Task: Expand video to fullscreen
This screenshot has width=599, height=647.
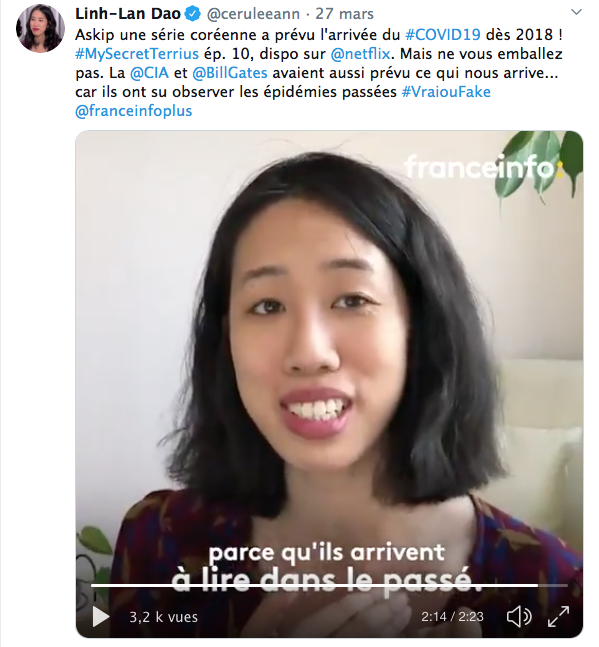Action: click(x=558, y=616)
